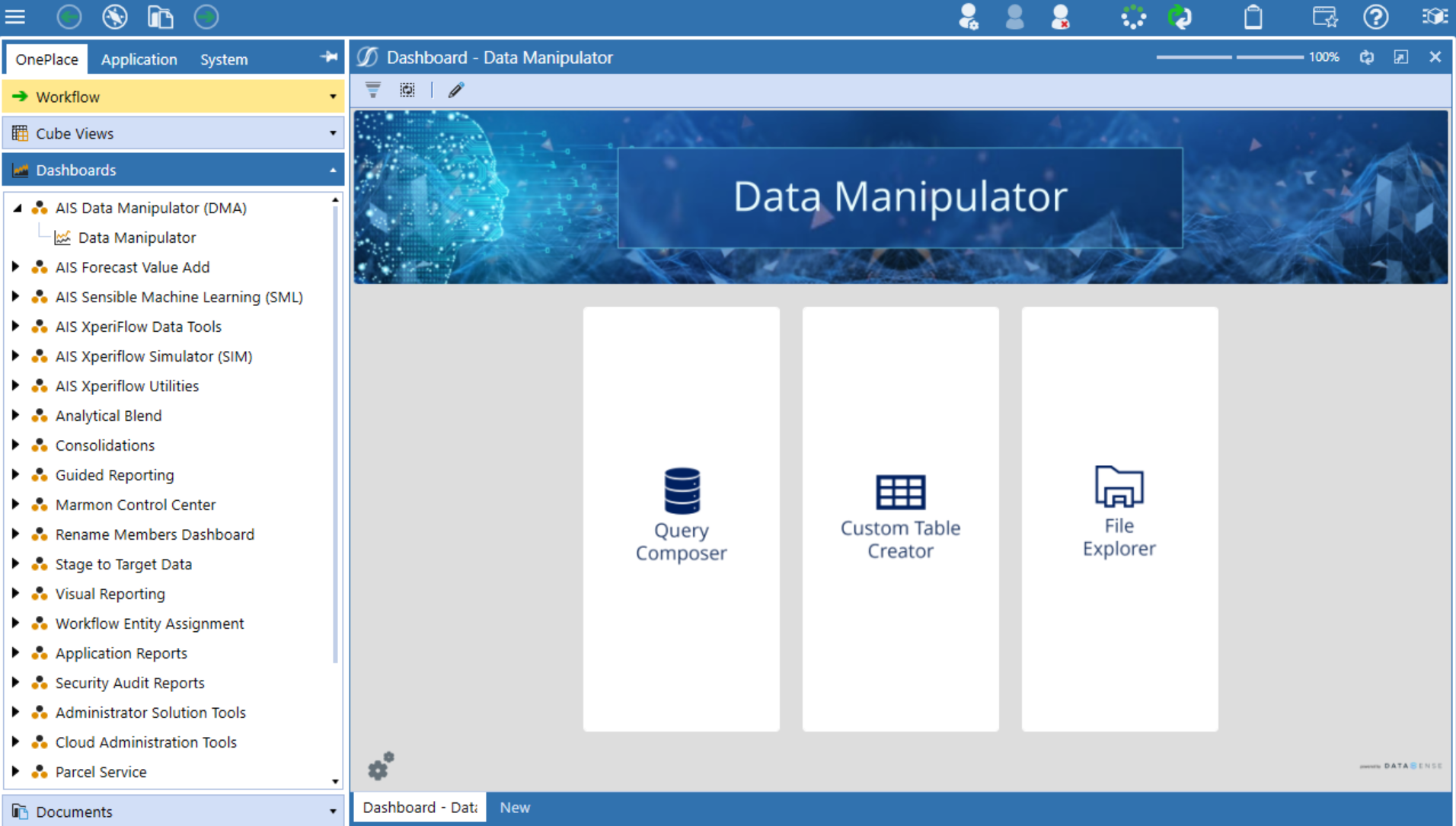Click the green back navigation arrow

pos(69,17)
